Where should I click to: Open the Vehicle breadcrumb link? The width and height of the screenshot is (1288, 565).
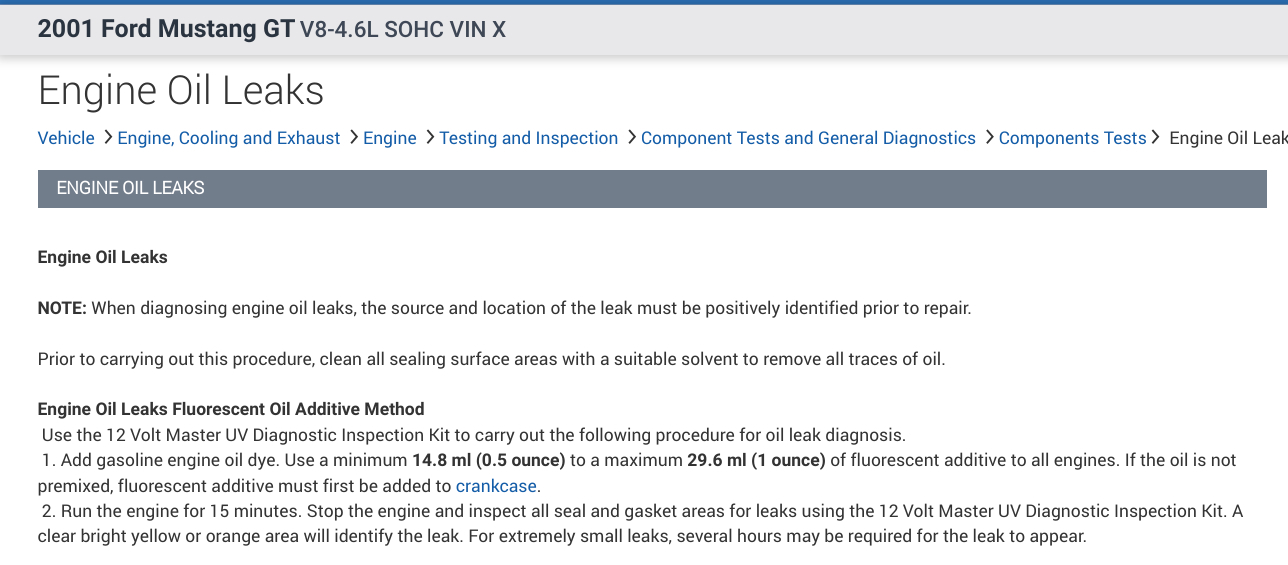pos(66,138)
